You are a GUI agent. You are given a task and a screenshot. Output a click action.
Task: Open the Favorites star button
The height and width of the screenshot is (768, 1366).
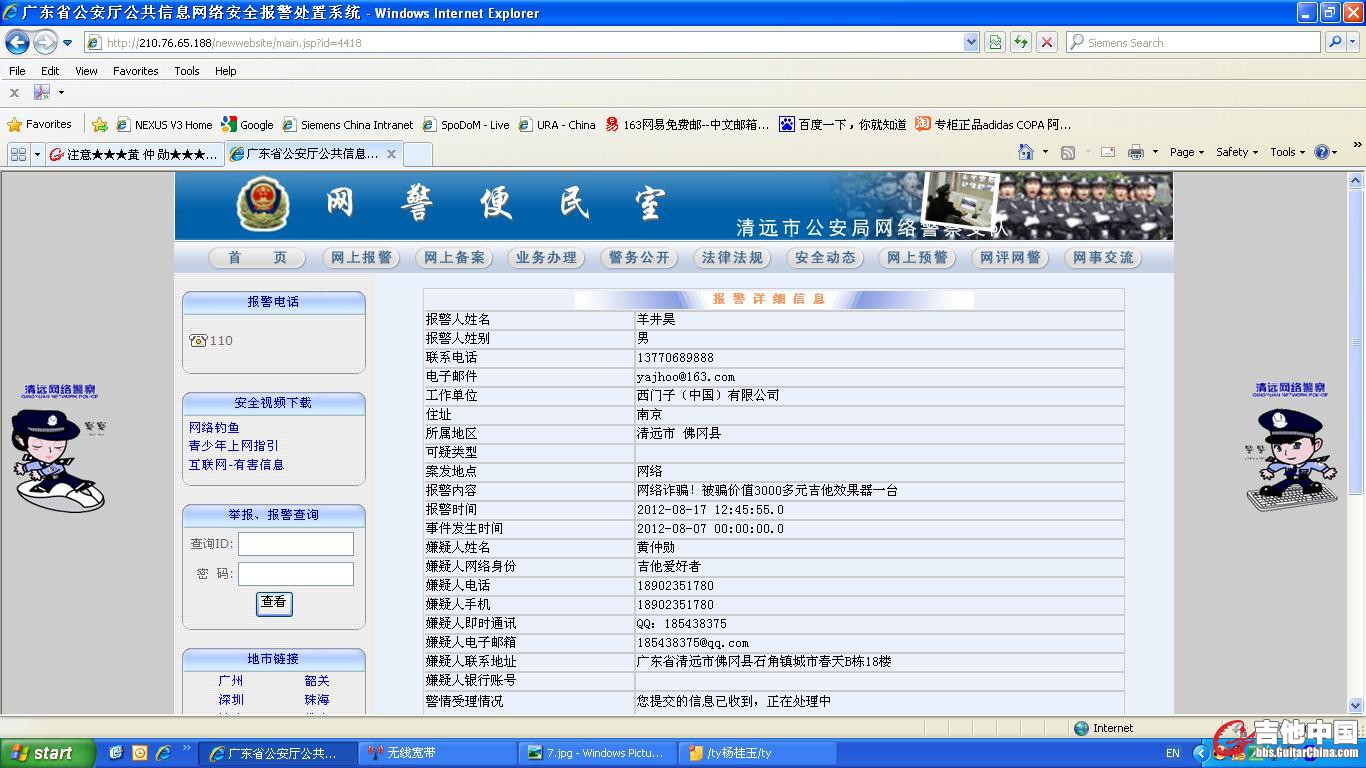tap(40, 125)
